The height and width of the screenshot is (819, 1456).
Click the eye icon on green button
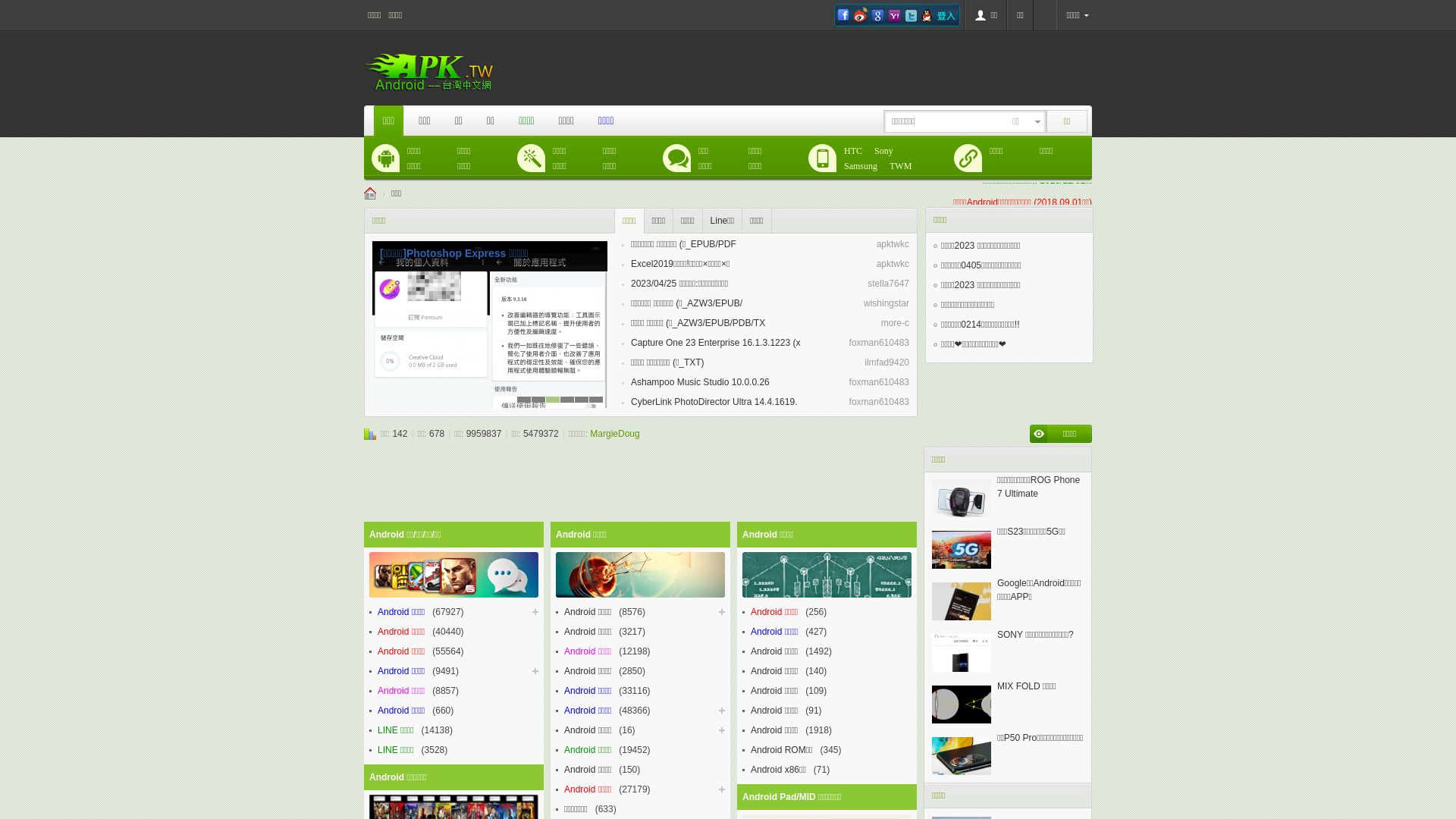[1039, 434]
